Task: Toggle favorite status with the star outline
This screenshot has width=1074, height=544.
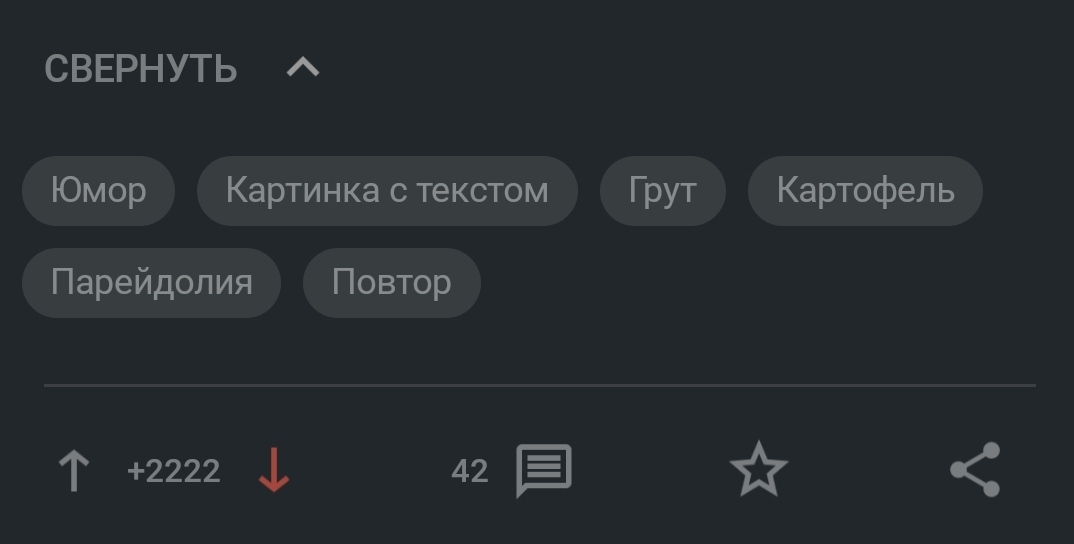Action: (758, 469)
